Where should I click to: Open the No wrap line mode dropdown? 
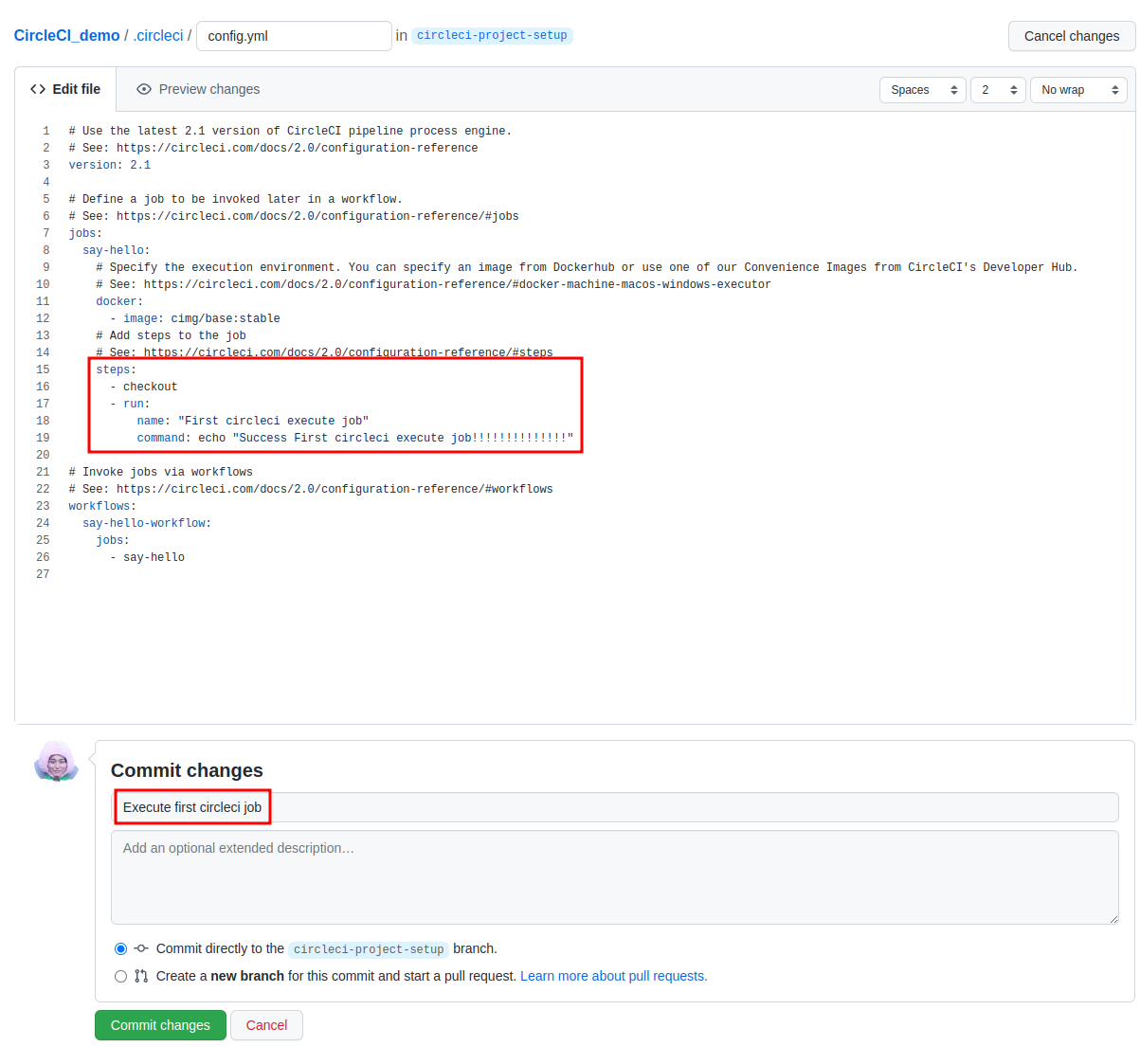[1078, 90]
